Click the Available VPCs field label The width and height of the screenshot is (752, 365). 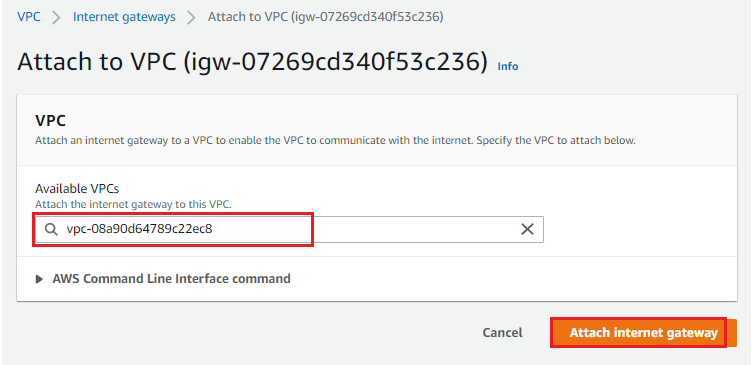77,189
